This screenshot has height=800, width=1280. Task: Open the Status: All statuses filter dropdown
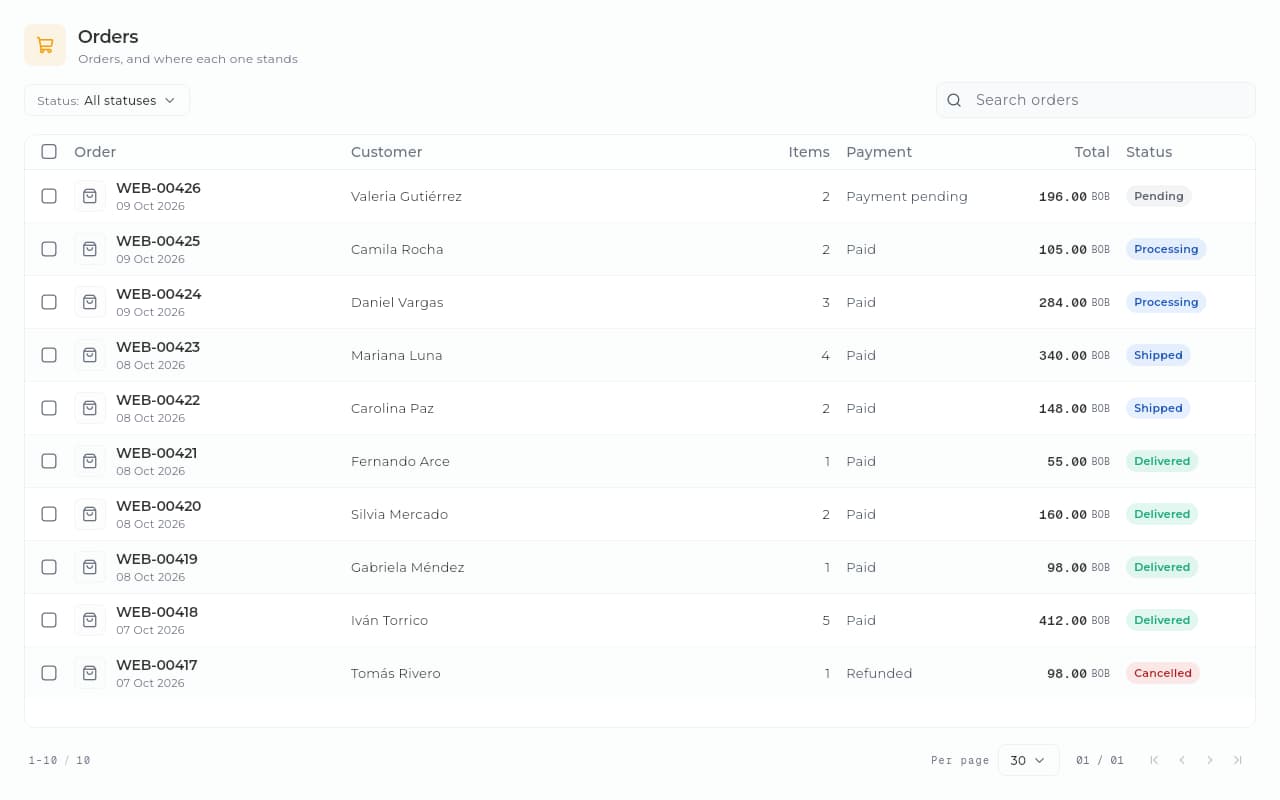pos(107,100)
